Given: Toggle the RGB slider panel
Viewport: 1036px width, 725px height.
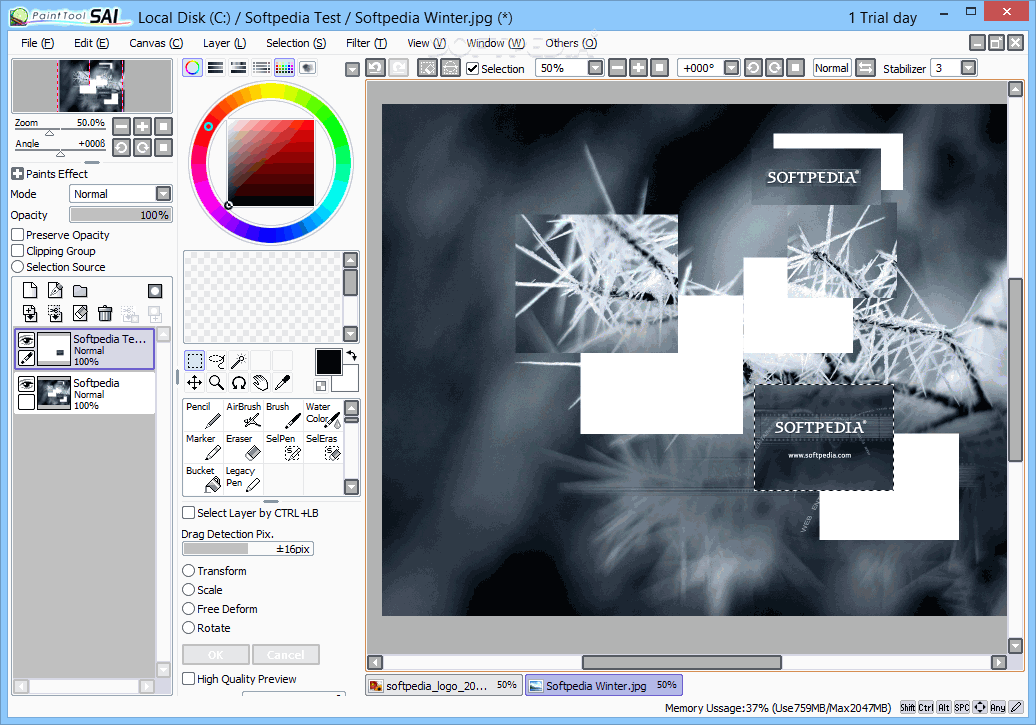Looking at the screenshot, I should click(x=215, y=67).
